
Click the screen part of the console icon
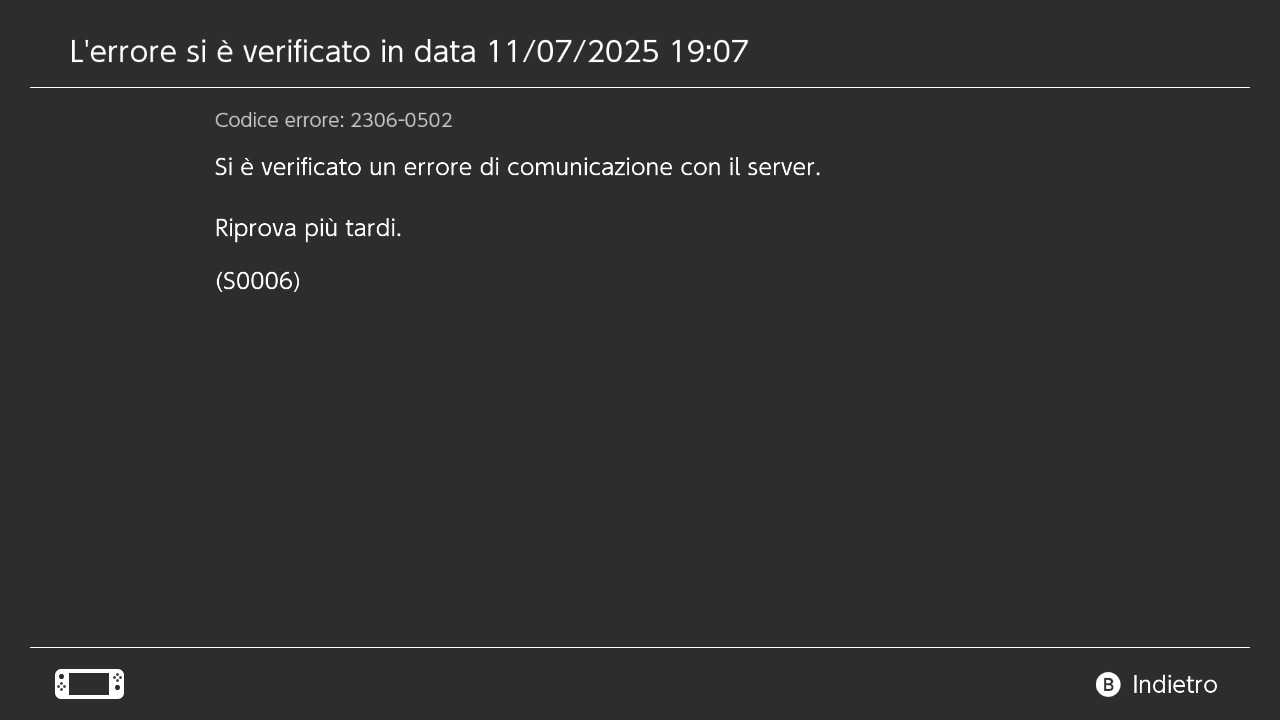pyautogui.click(x=89, y=684)
